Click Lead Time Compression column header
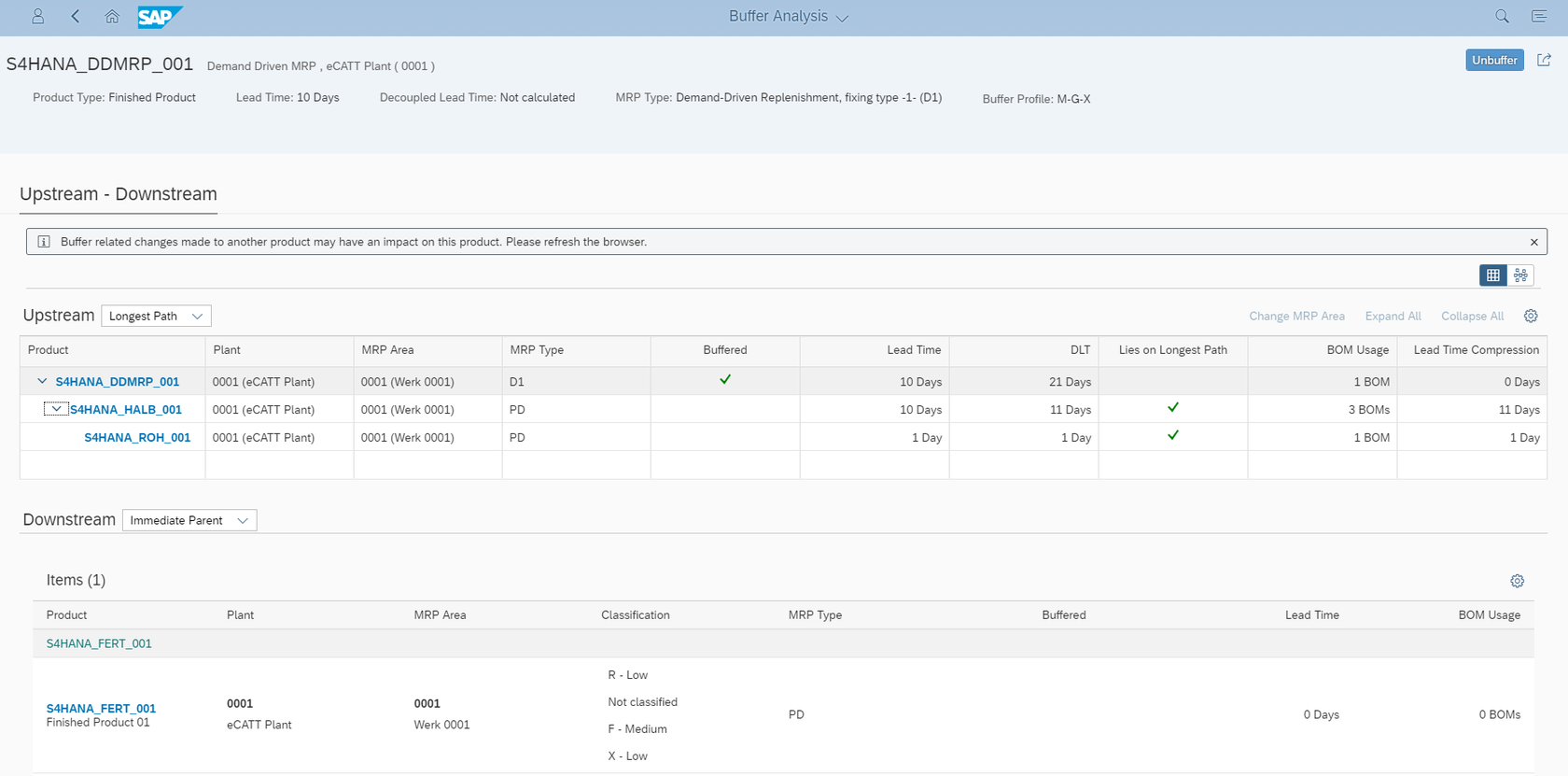The height and width of the screenshot is (776, 1568). point(1472,350)
